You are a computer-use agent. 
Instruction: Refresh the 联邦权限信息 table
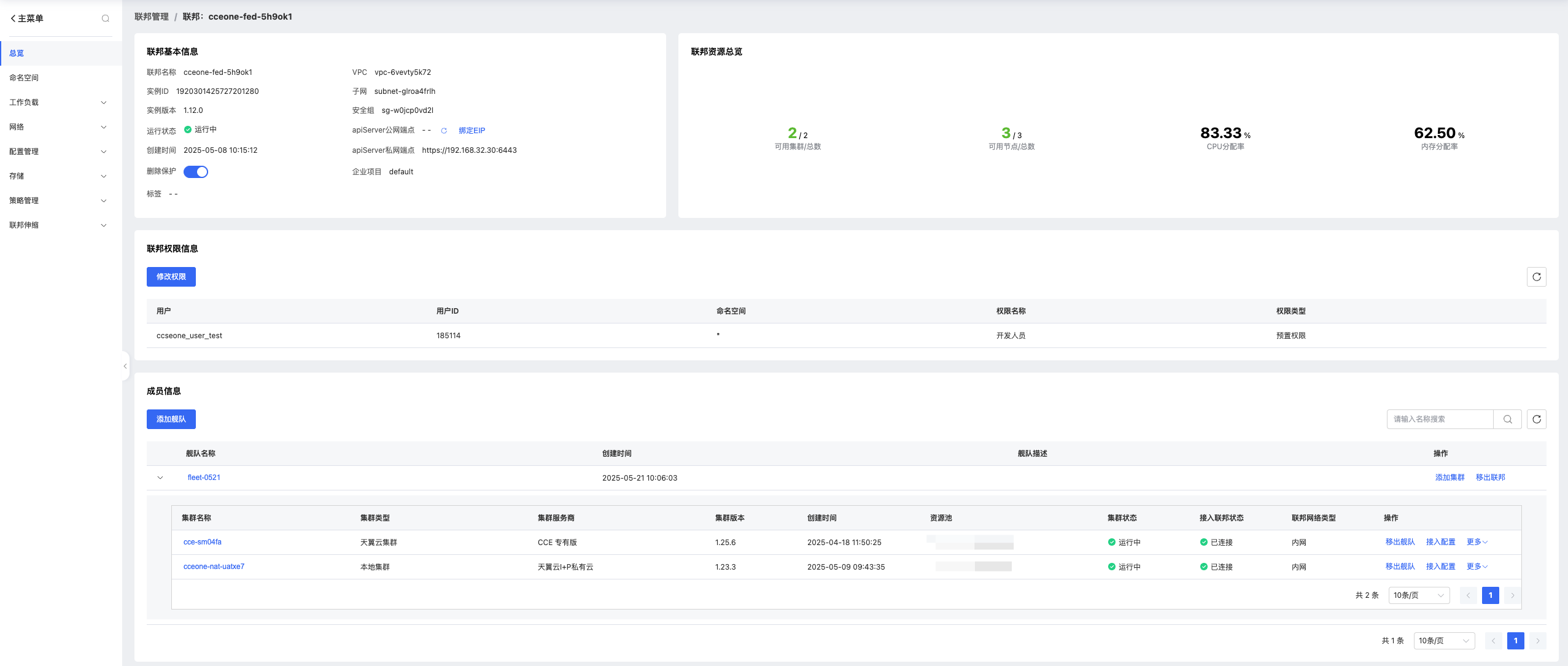coord(1536,277)
